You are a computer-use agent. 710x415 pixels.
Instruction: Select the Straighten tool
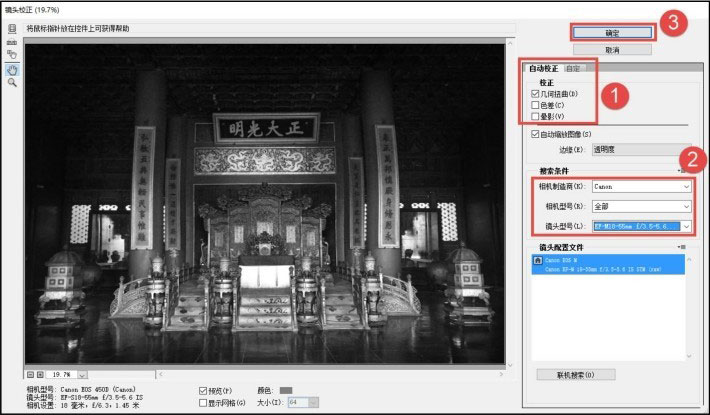coord(12,43)
